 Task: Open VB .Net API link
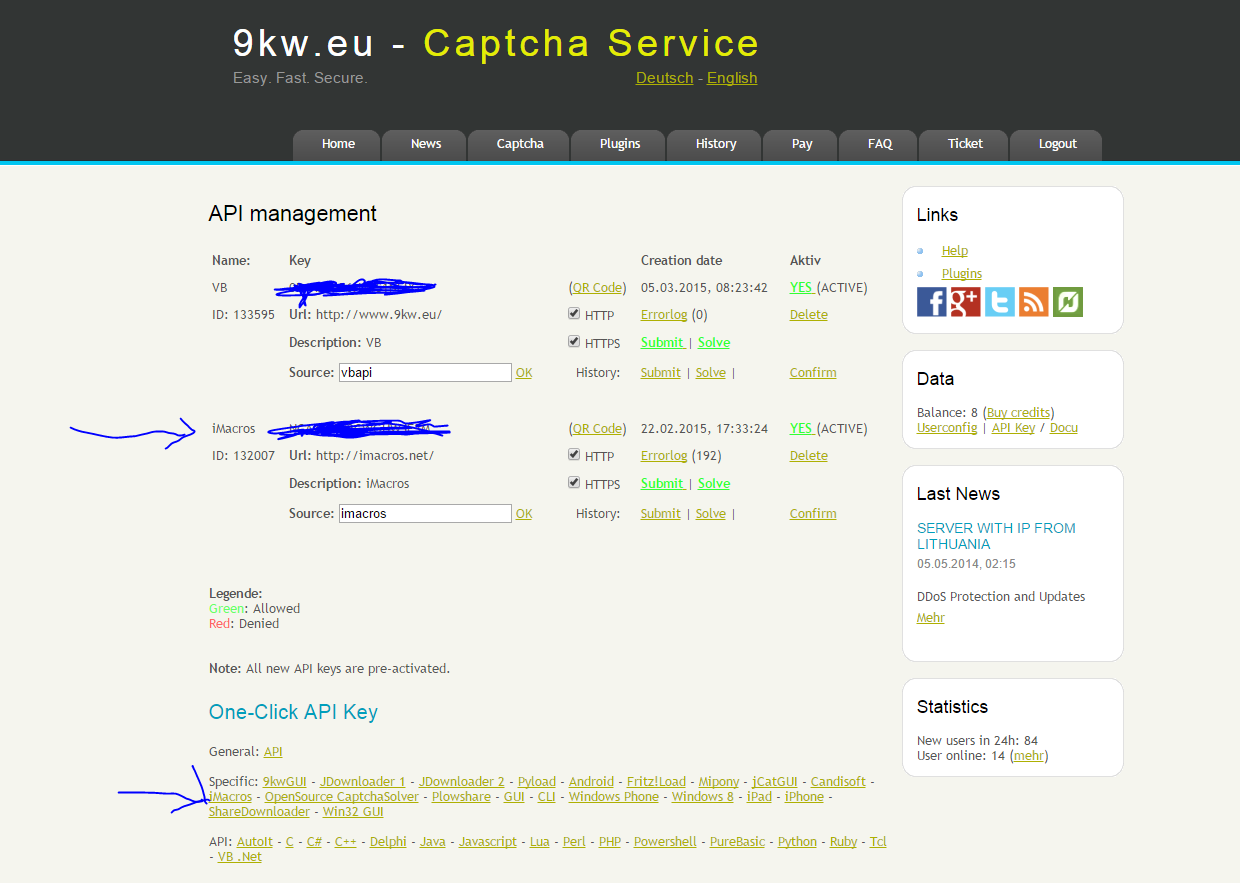click(240, 857)
